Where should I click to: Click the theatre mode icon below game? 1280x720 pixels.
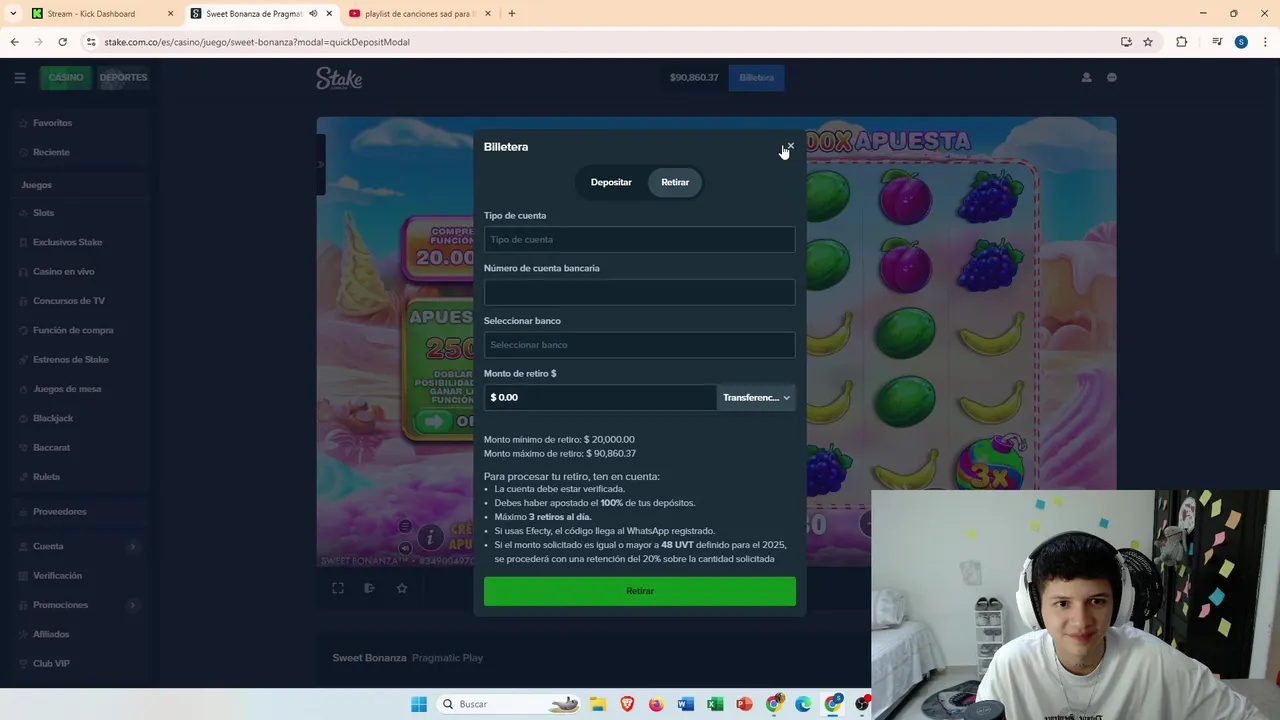[x=369, y=588]
